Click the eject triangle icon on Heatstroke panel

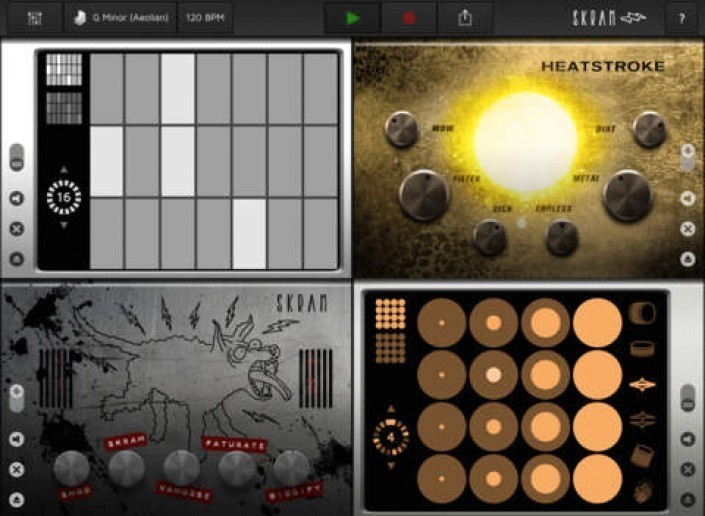687,259
